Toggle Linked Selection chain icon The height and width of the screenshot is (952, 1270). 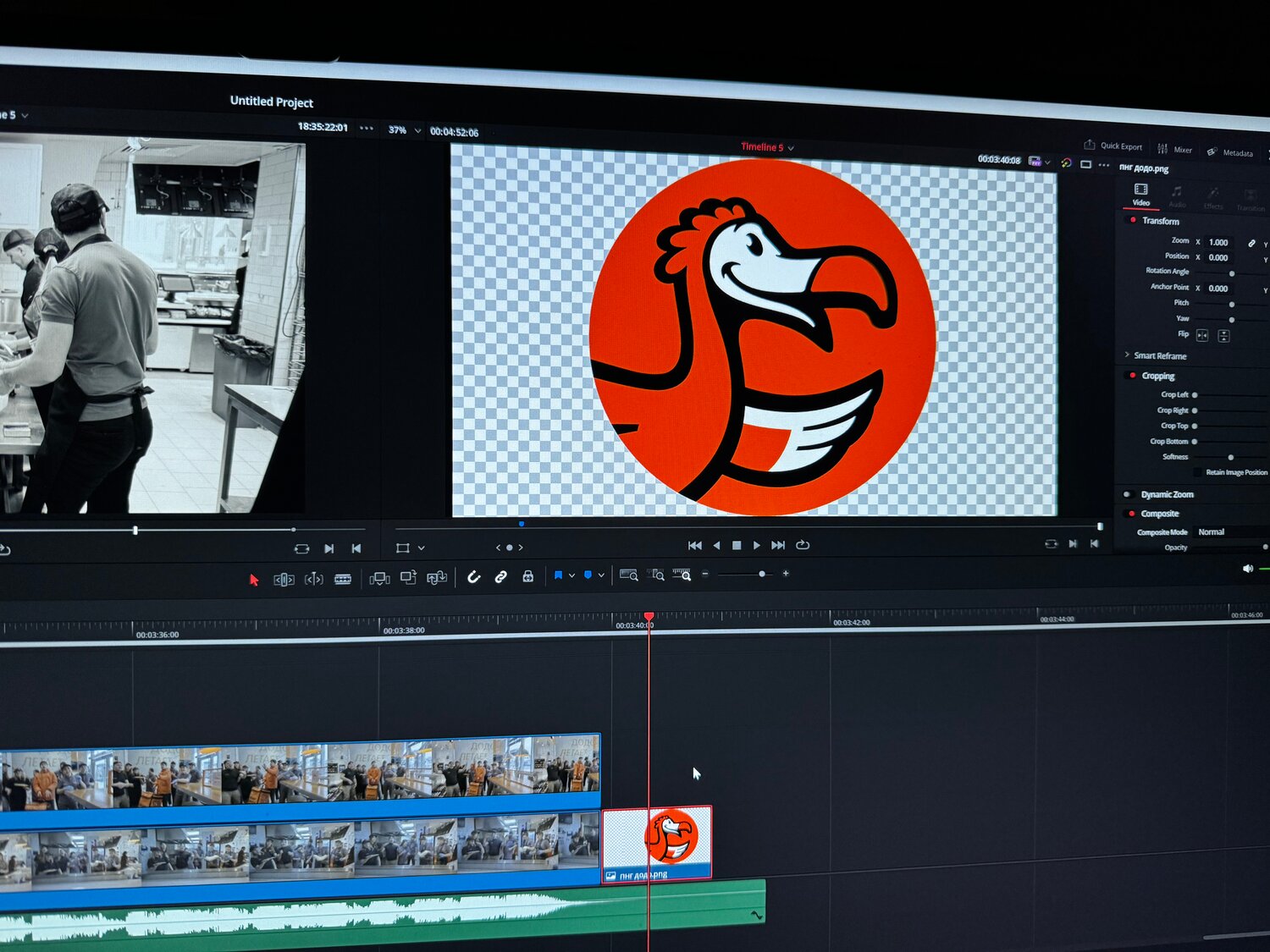[501, 576]
